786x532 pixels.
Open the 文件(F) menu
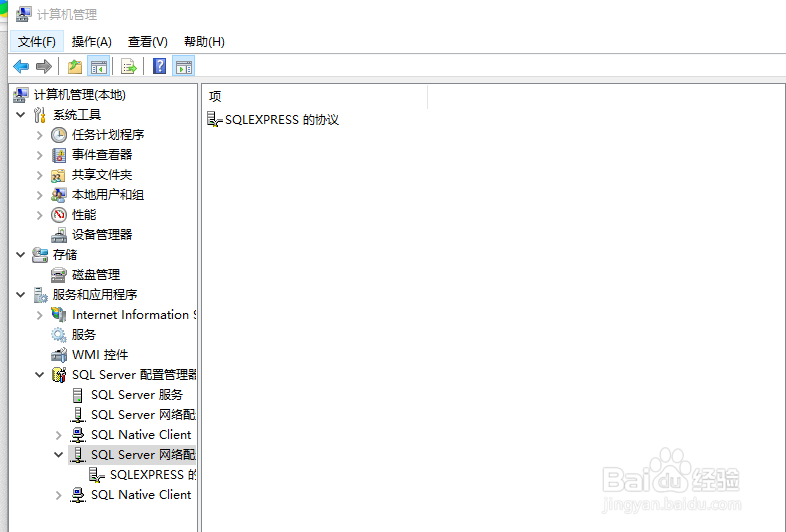(37, 42)
